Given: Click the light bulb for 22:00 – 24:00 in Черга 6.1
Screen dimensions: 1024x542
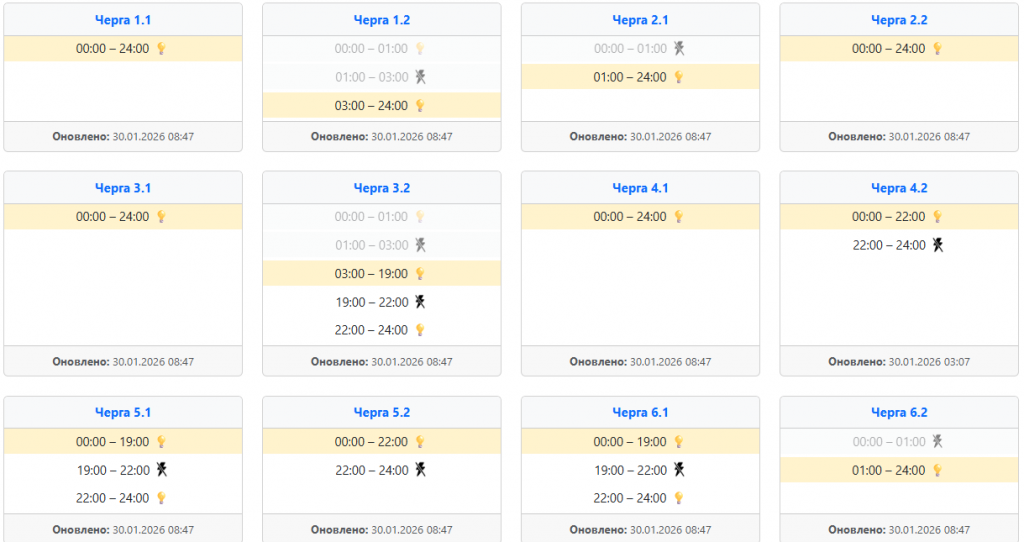Looking at the screenshot, I should (679, 498).
